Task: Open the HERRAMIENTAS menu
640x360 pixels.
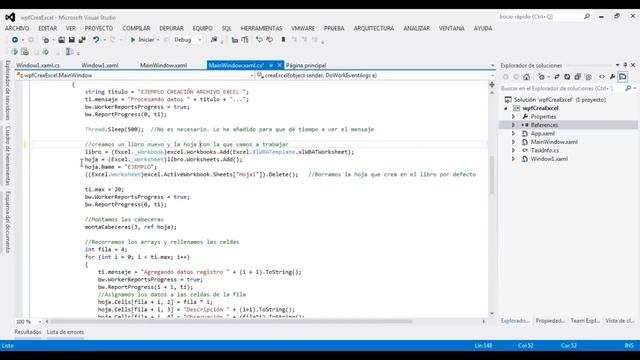Action: coord(262,28)
